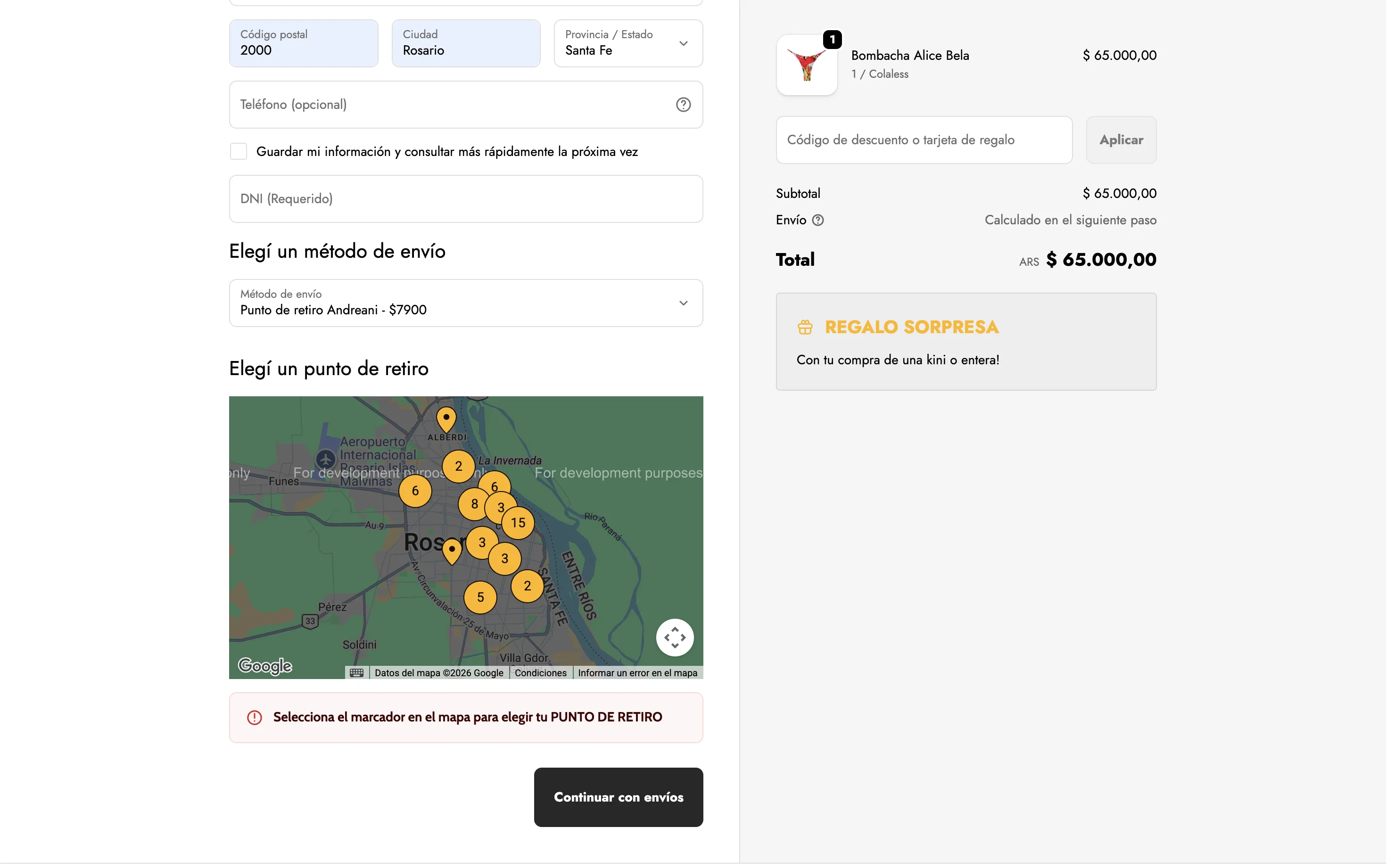
Task: Open the Método de envío dropdown
Action: tap(466, 303)
